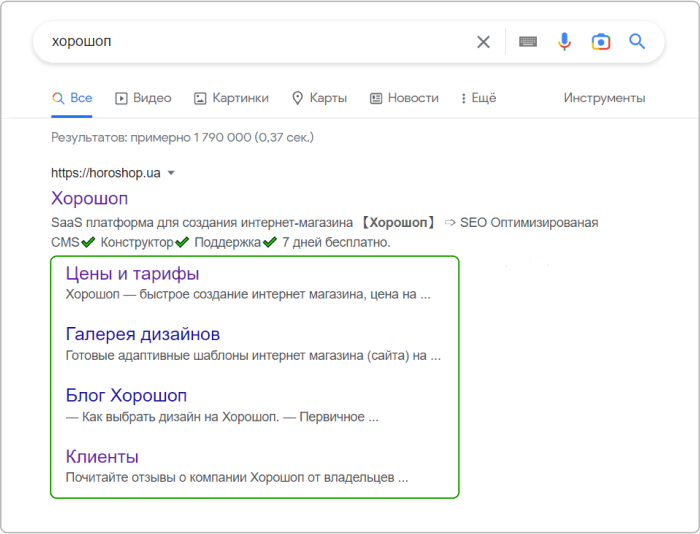Click the results count text 'Результатов: примерно 1 790 000'
This screenshot has width=700, height=534.
coord(151,137)
